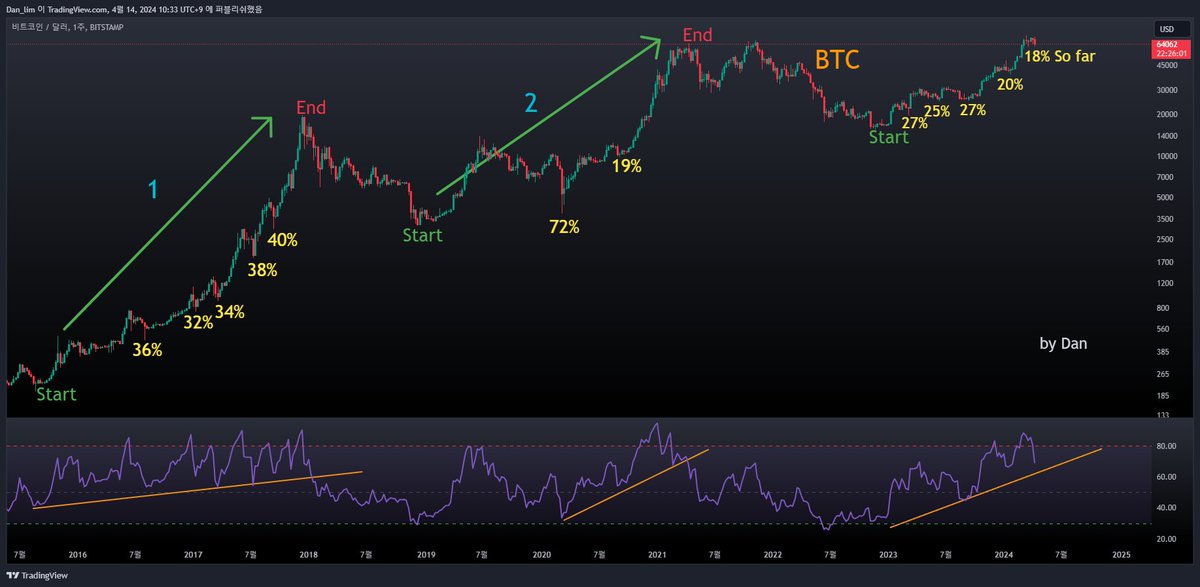Click the 1700 price axis value
Image resolution: width=1200 pixels, height=587 pixels.
(1163, 262)
